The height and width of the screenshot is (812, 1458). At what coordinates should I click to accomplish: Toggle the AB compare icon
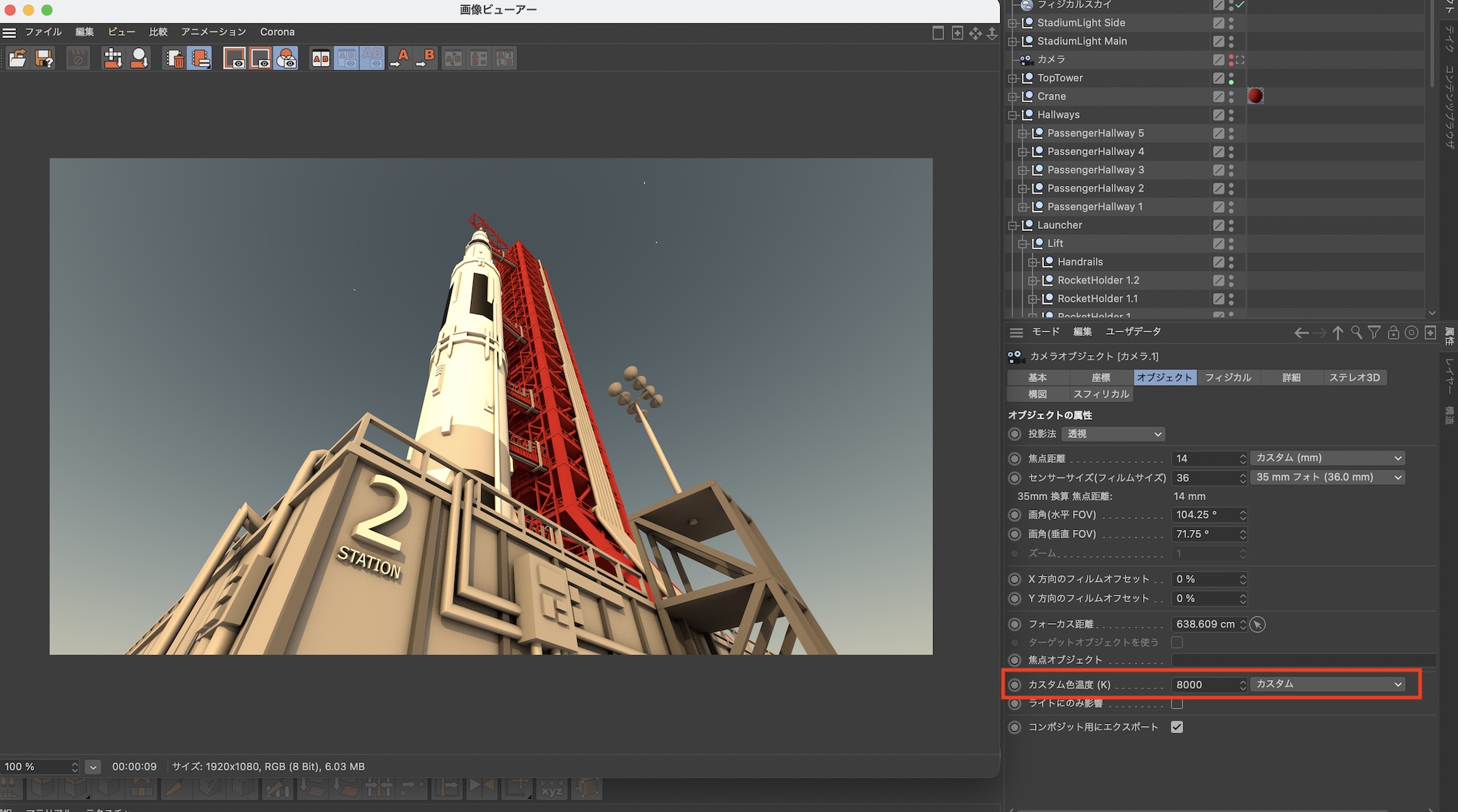tap(321, 58)
